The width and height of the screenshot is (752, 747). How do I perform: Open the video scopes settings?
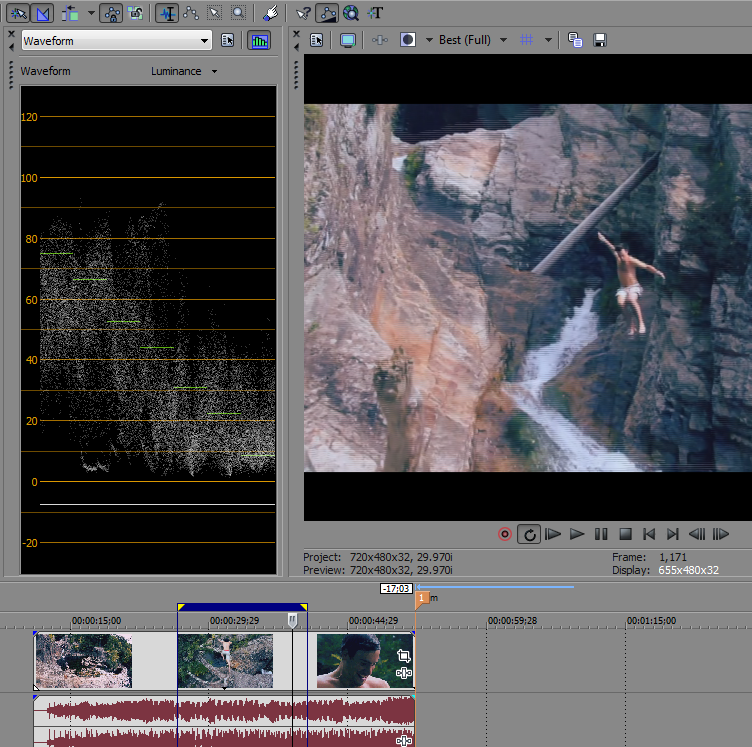[x=228, y=41]
